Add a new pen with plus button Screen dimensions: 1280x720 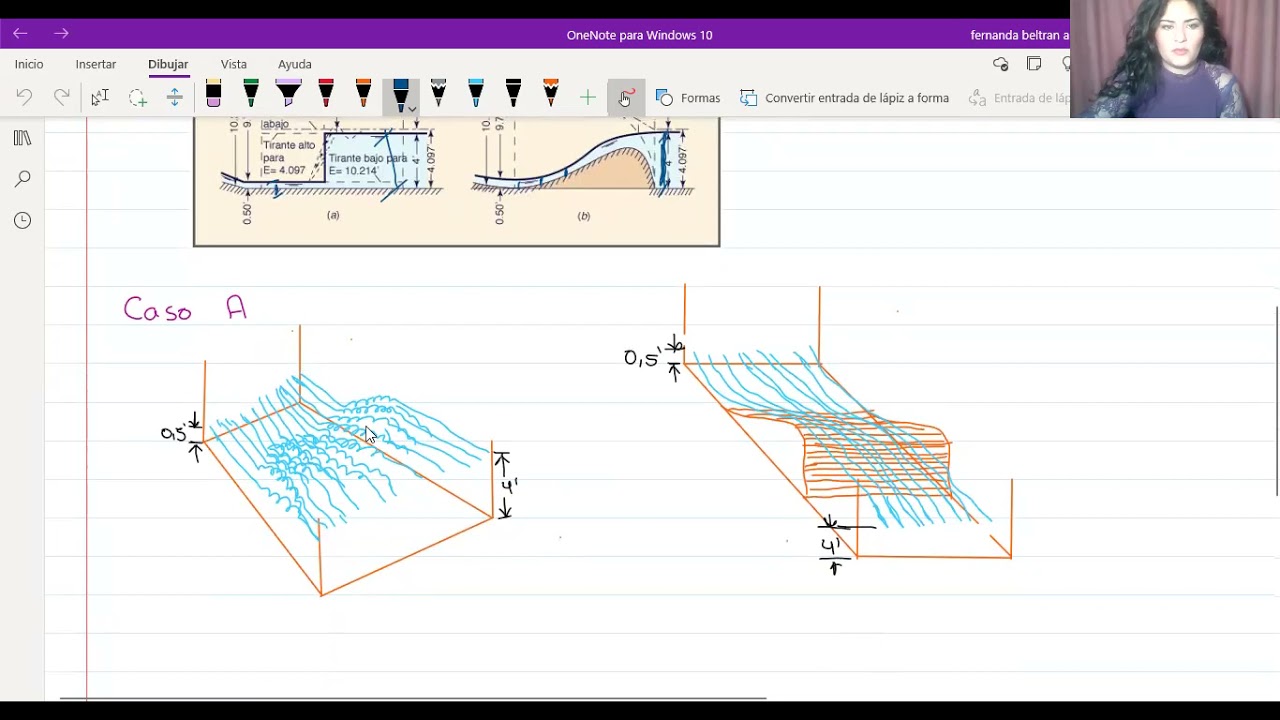588,97
